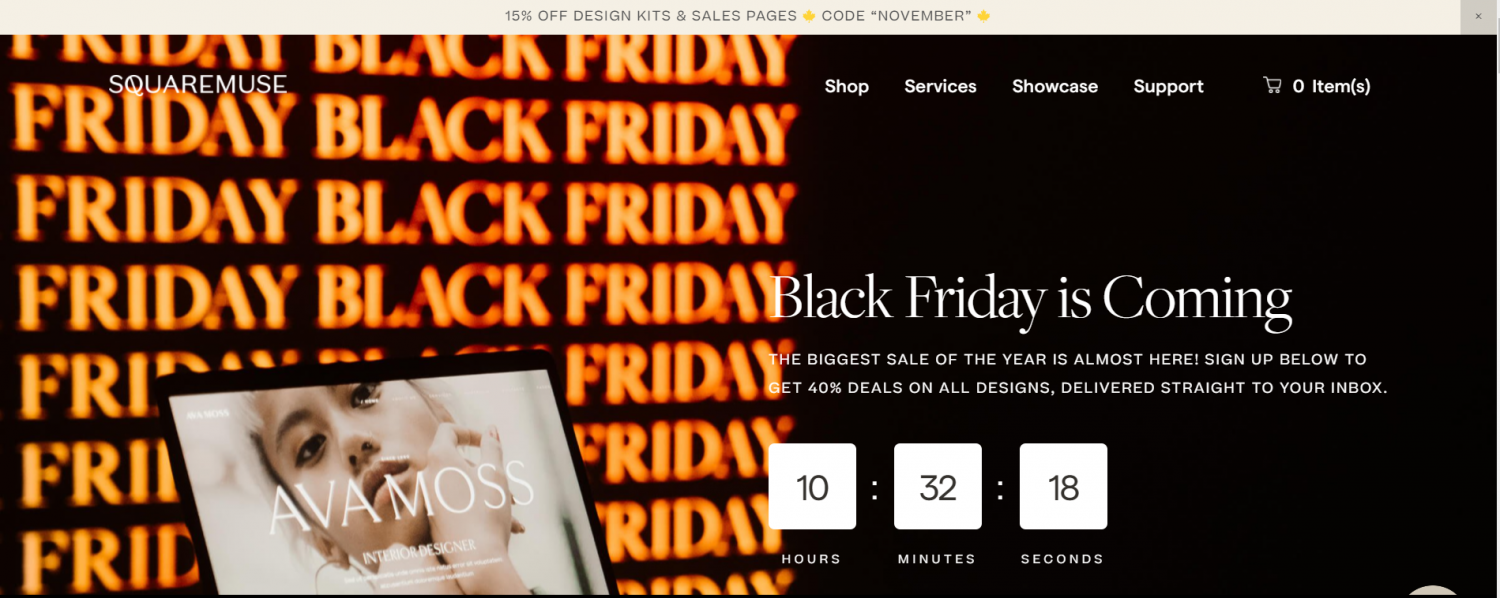Go to the Showcase page
Image resolution: width=1500 pixels, height=598 pixels.
[x=1055, y=86]
